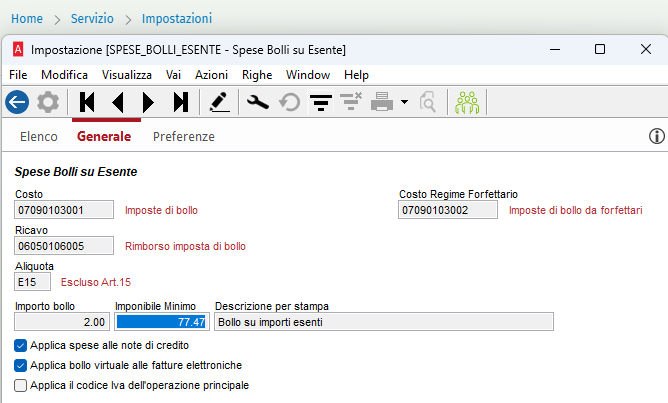Click the Costo field 07090103001
This screenshot has width=668, height=403.
pyautogui.click(x=64, y=210)
